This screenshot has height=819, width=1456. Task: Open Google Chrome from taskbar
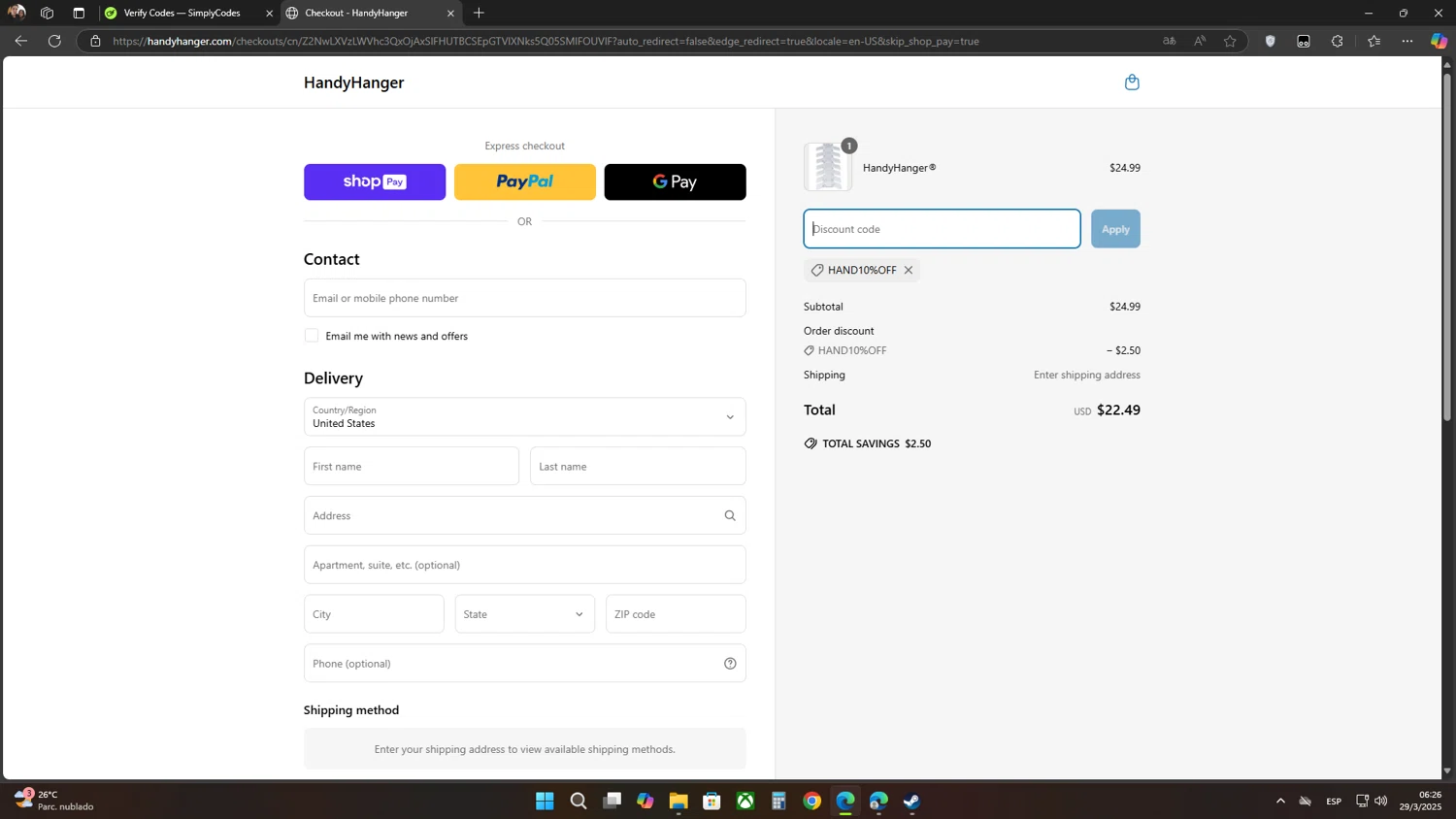(x=812, y=801)
